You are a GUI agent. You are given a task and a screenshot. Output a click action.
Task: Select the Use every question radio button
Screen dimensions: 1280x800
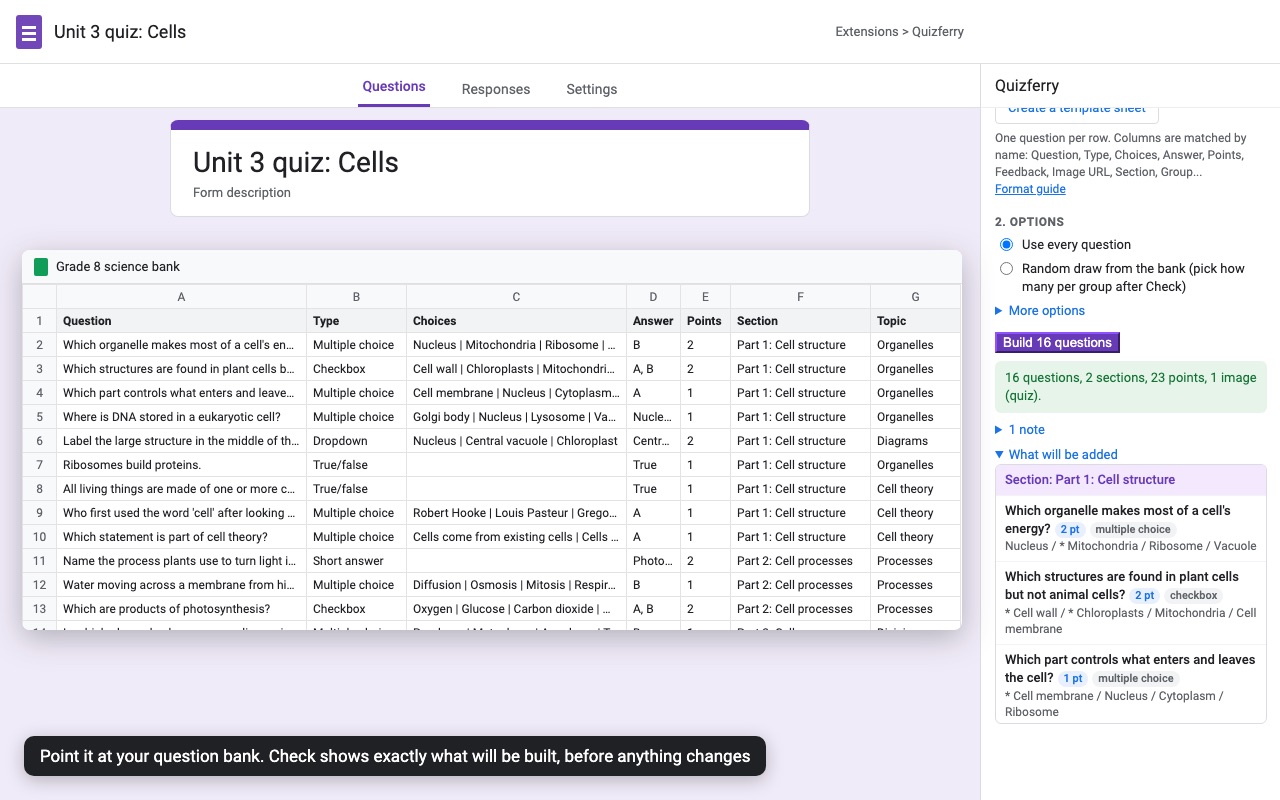1006,245
